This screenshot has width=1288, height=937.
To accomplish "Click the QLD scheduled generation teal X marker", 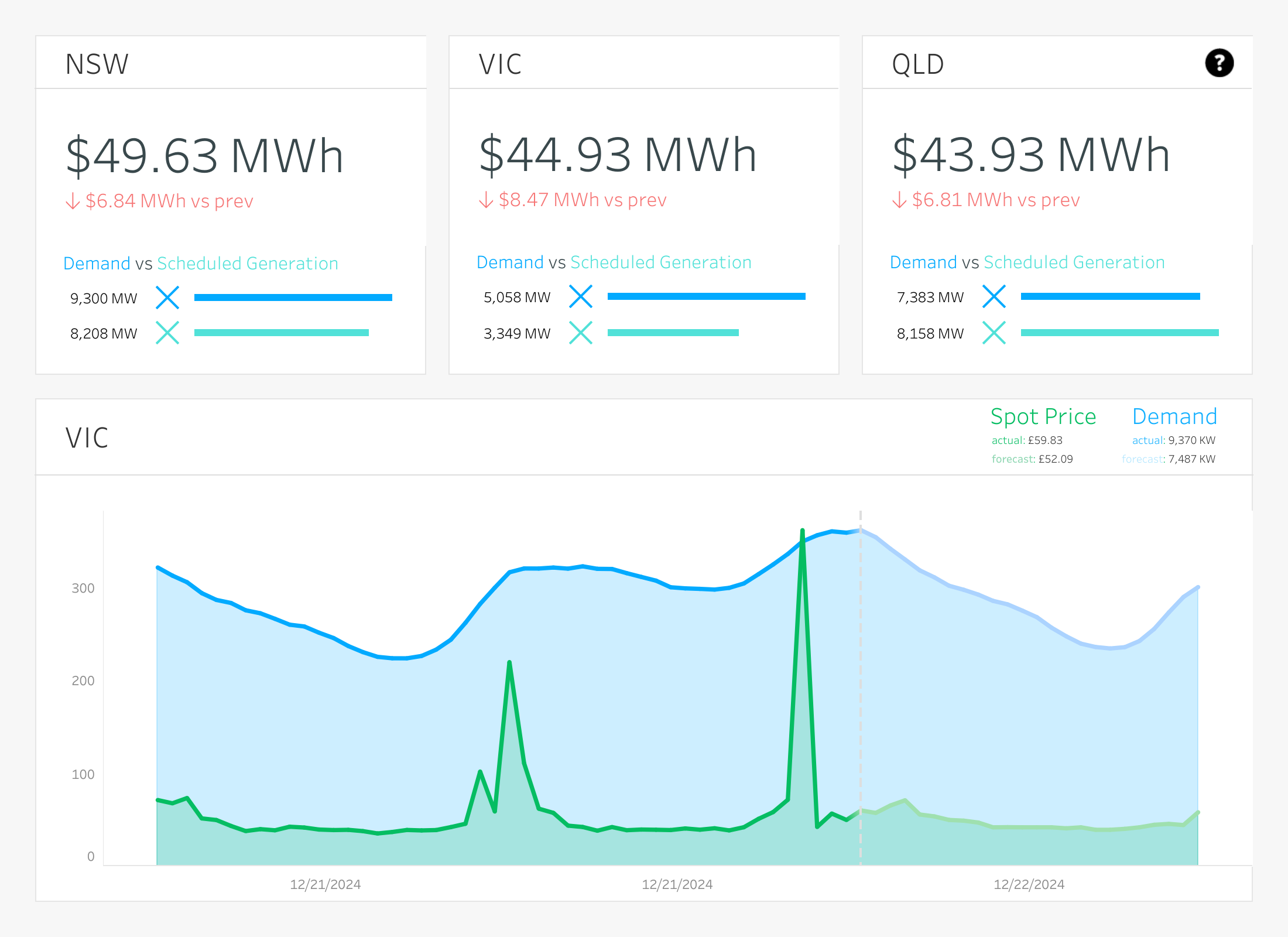I will coord(994,333).
